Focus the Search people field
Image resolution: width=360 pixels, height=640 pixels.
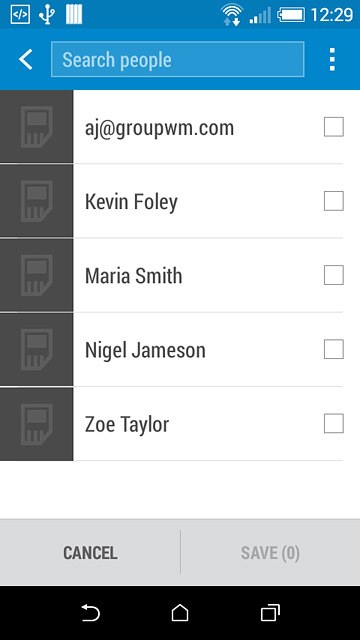click(178, 60)
